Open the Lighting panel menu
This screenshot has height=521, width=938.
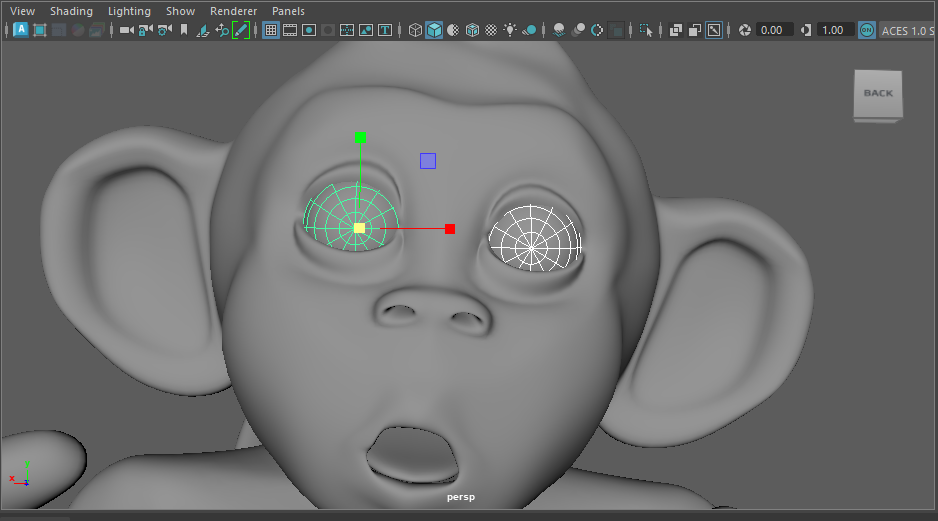pos(129,11)
